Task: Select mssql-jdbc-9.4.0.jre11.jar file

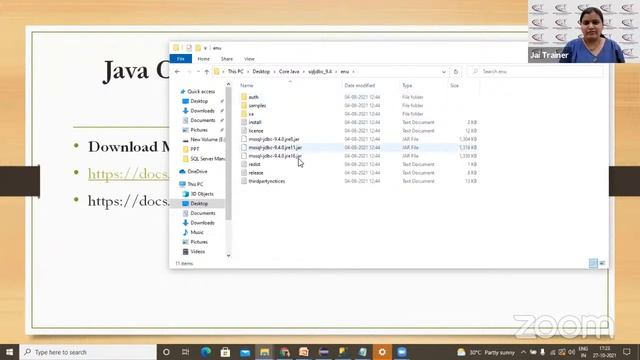Action: tap(275, 147)
